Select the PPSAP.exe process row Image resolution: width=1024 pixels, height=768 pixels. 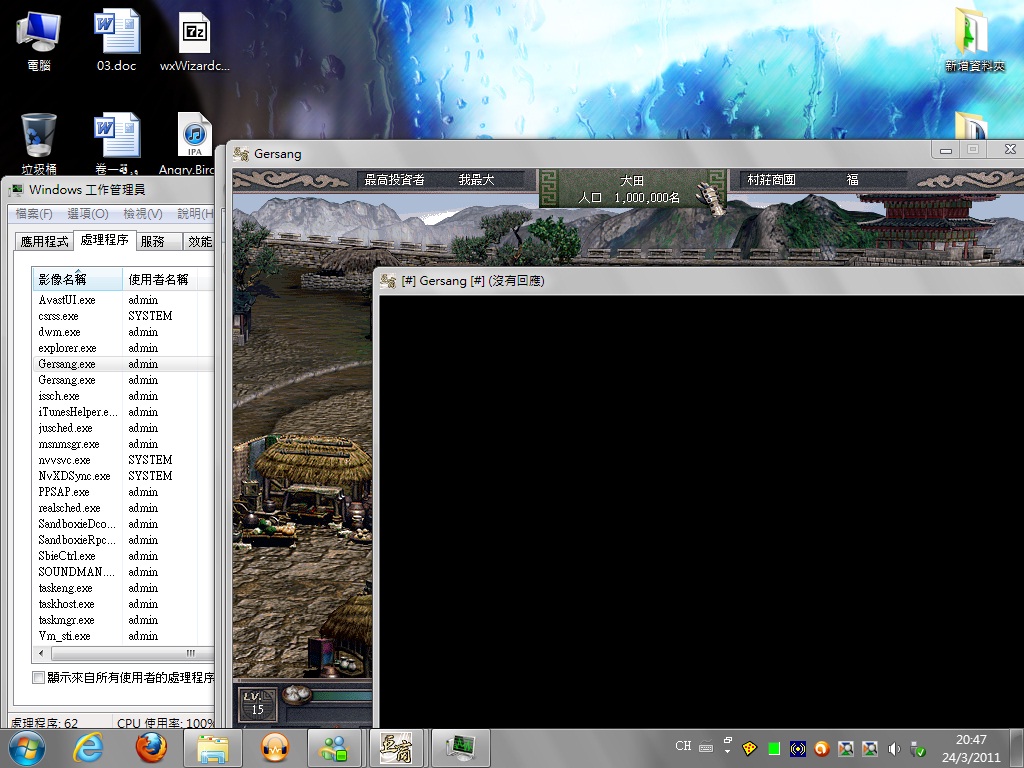[123, 492]
